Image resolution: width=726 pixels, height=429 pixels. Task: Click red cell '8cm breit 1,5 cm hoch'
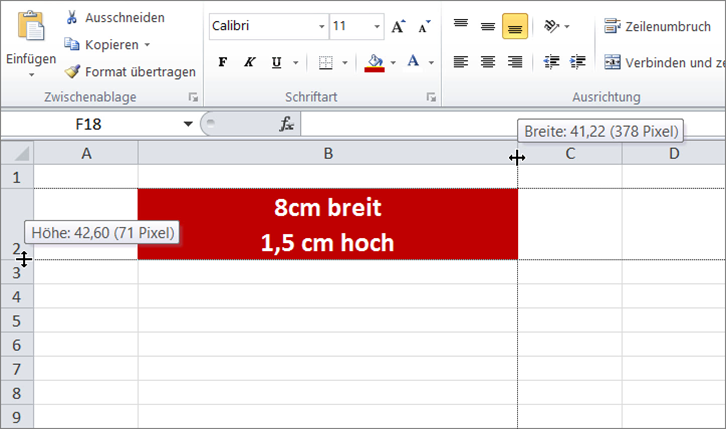(x=328, y=224)
